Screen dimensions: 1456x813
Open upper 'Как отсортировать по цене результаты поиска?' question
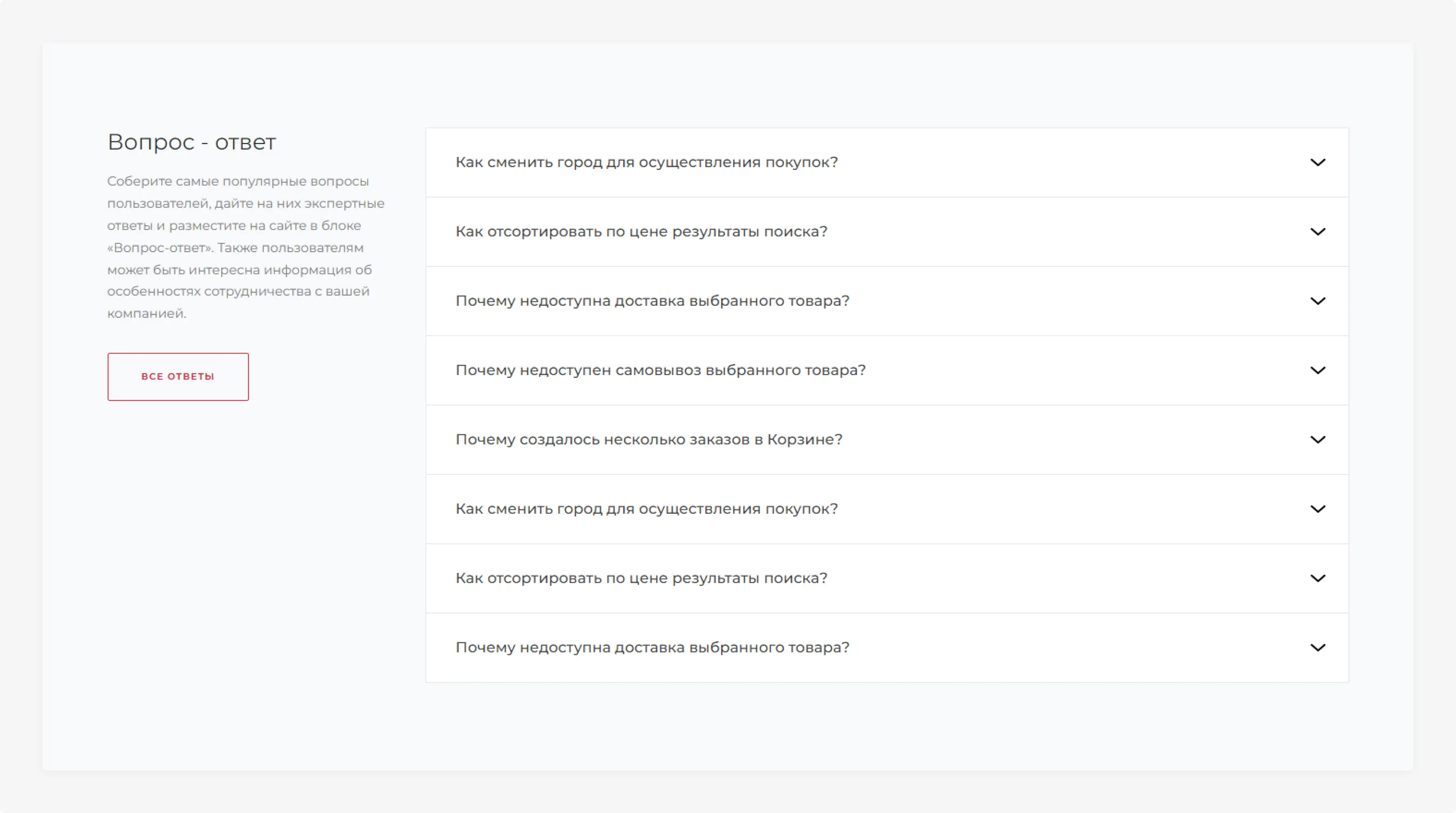tap(641, 232)
